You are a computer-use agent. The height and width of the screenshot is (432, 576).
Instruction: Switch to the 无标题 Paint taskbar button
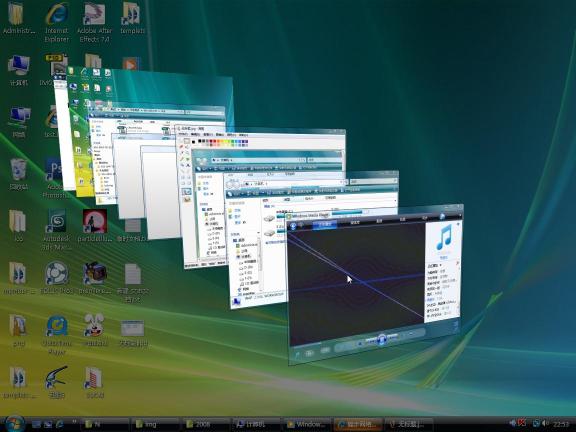[x=408, y=424]
